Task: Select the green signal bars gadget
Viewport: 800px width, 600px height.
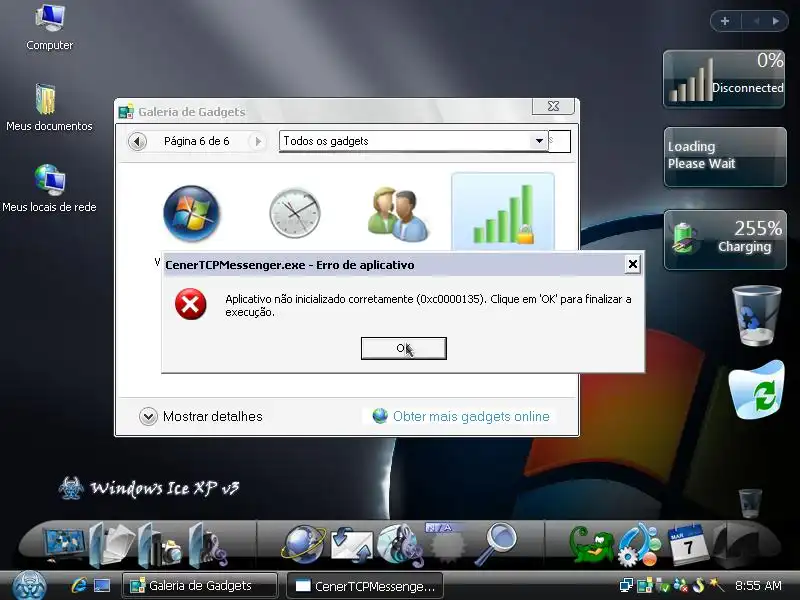Action: 503,213
